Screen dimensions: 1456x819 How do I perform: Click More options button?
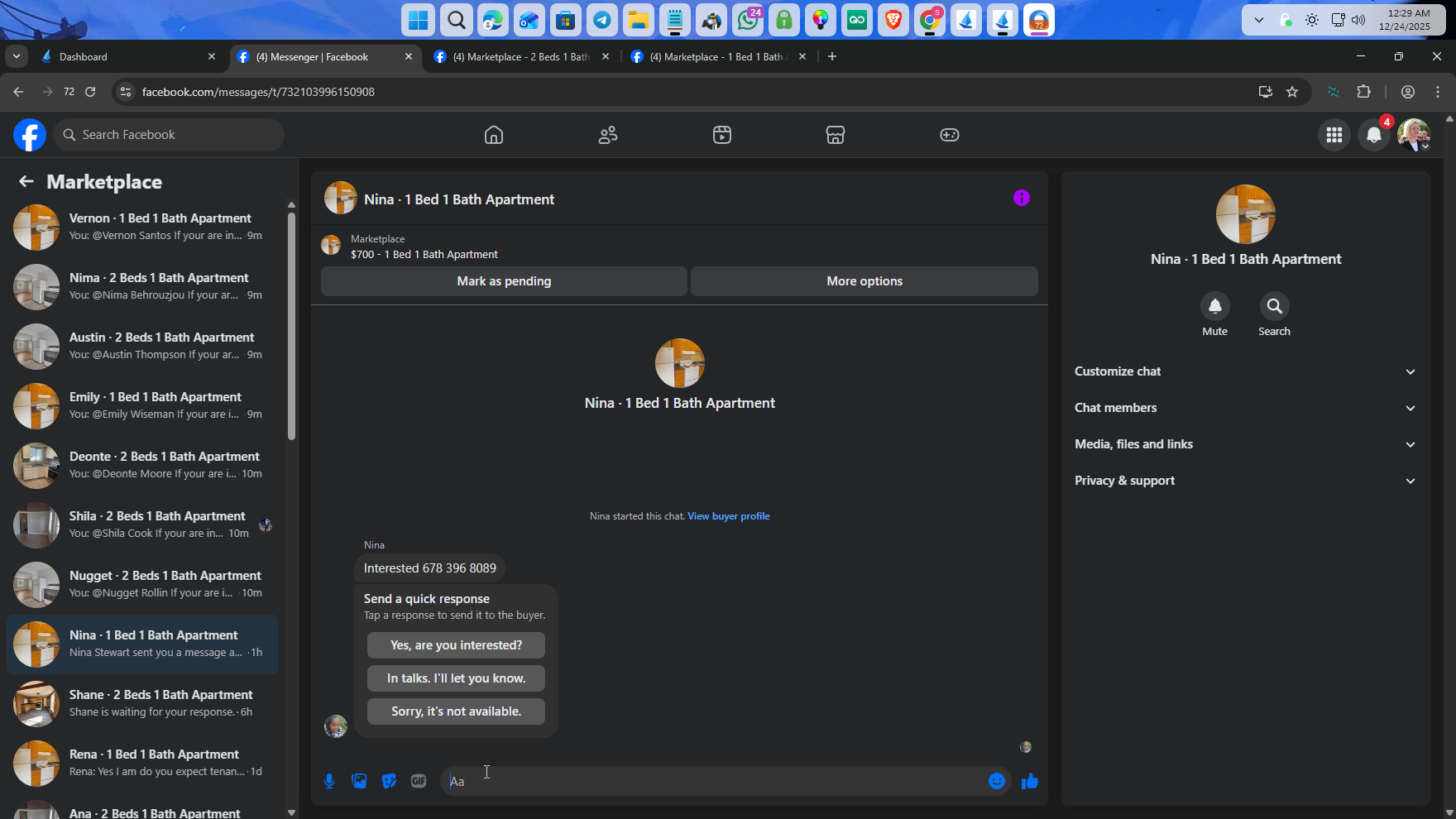[864, 281]
